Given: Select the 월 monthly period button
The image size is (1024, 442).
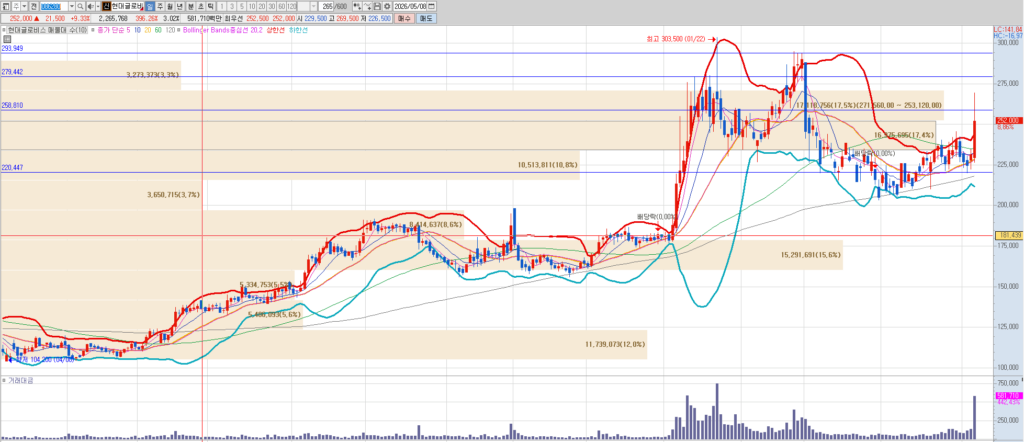Looking at the screenshot, I should [170, 6].
